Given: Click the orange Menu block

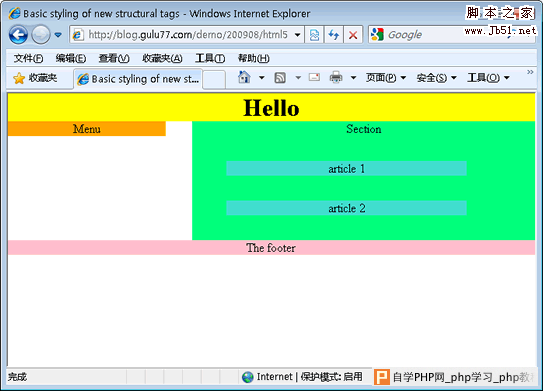Looking at the screenshot, I should 87,129.
